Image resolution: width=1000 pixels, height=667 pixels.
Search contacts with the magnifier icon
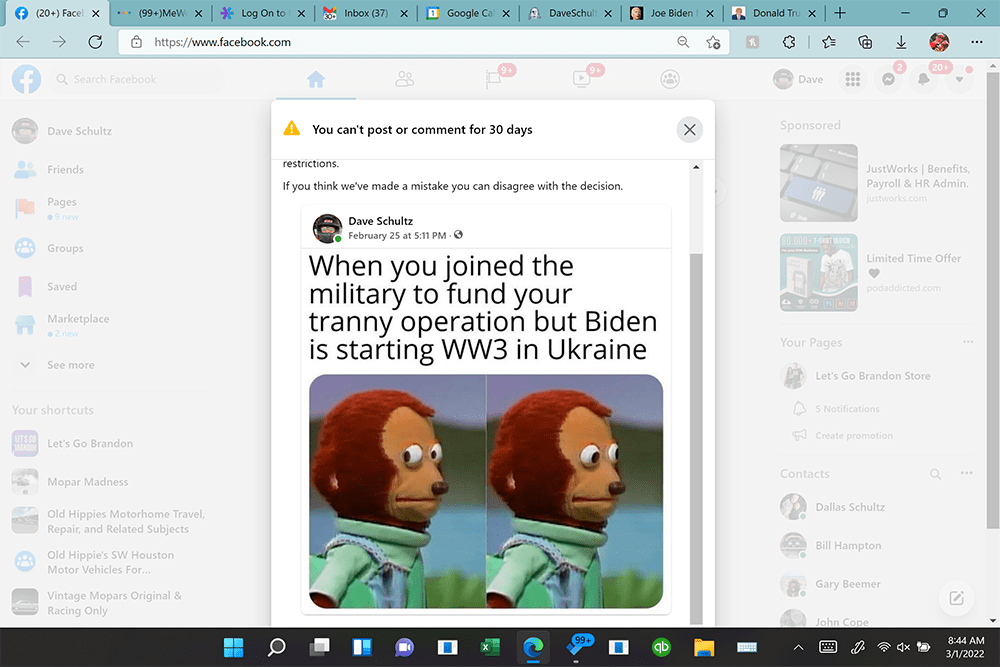935,474
